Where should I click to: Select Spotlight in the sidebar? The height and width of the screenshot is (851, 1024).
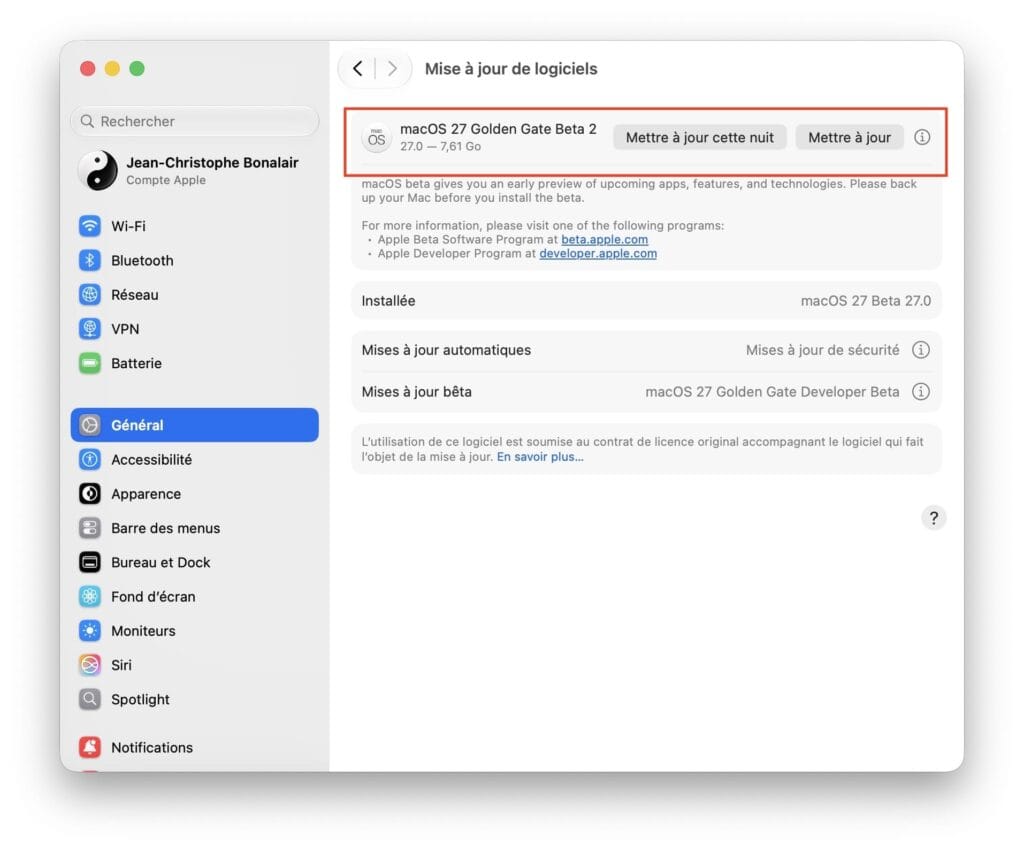195,699
